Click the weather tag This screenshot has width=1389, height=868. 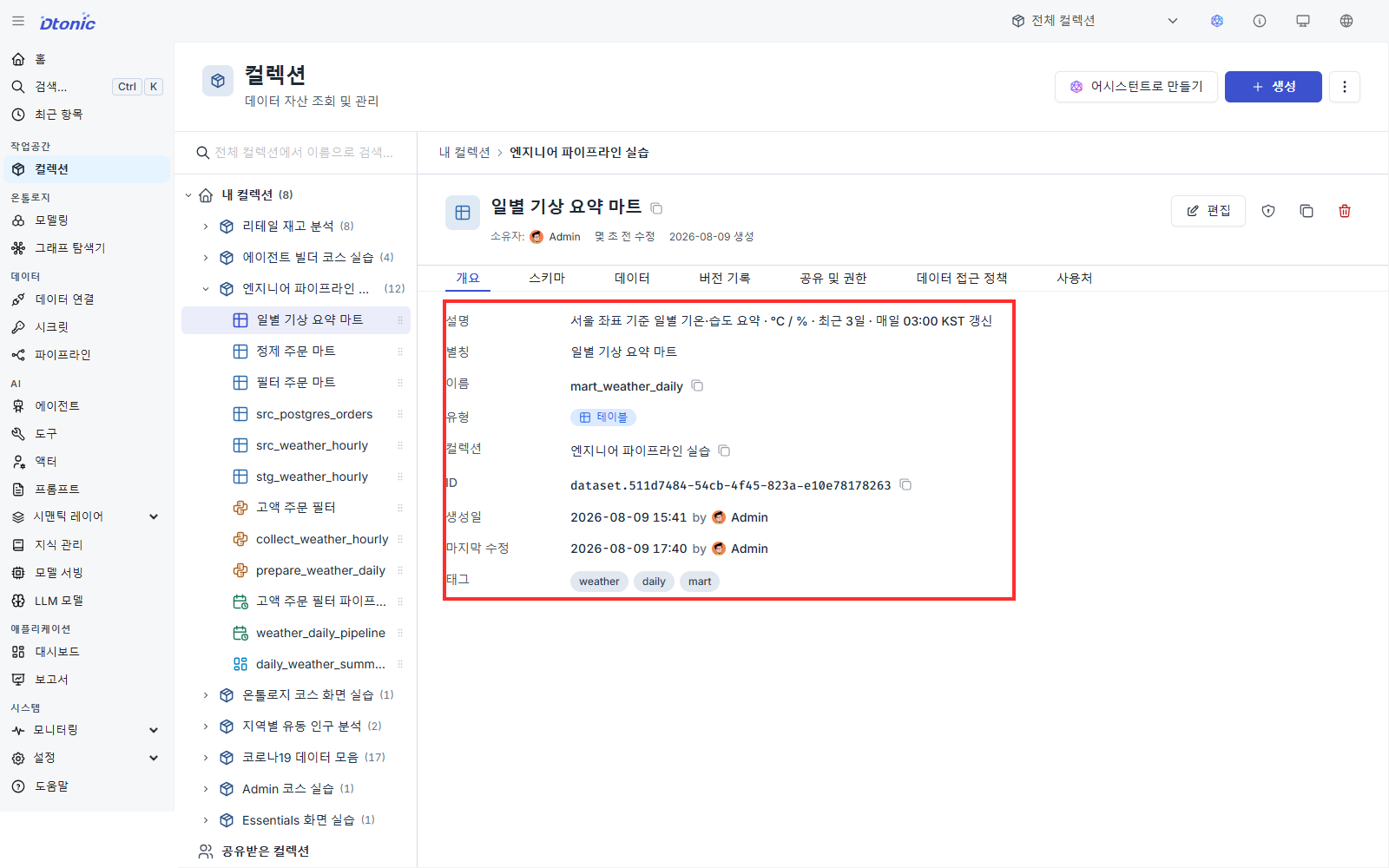(599, 582)
